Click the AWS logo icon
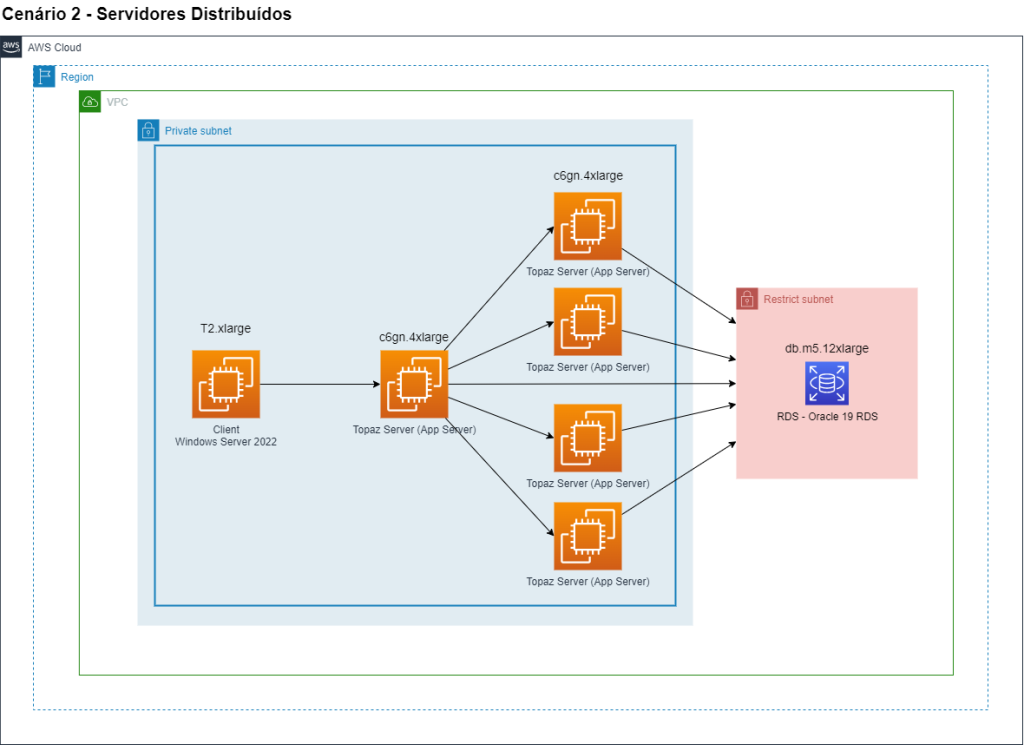 [x=11, y=47]
